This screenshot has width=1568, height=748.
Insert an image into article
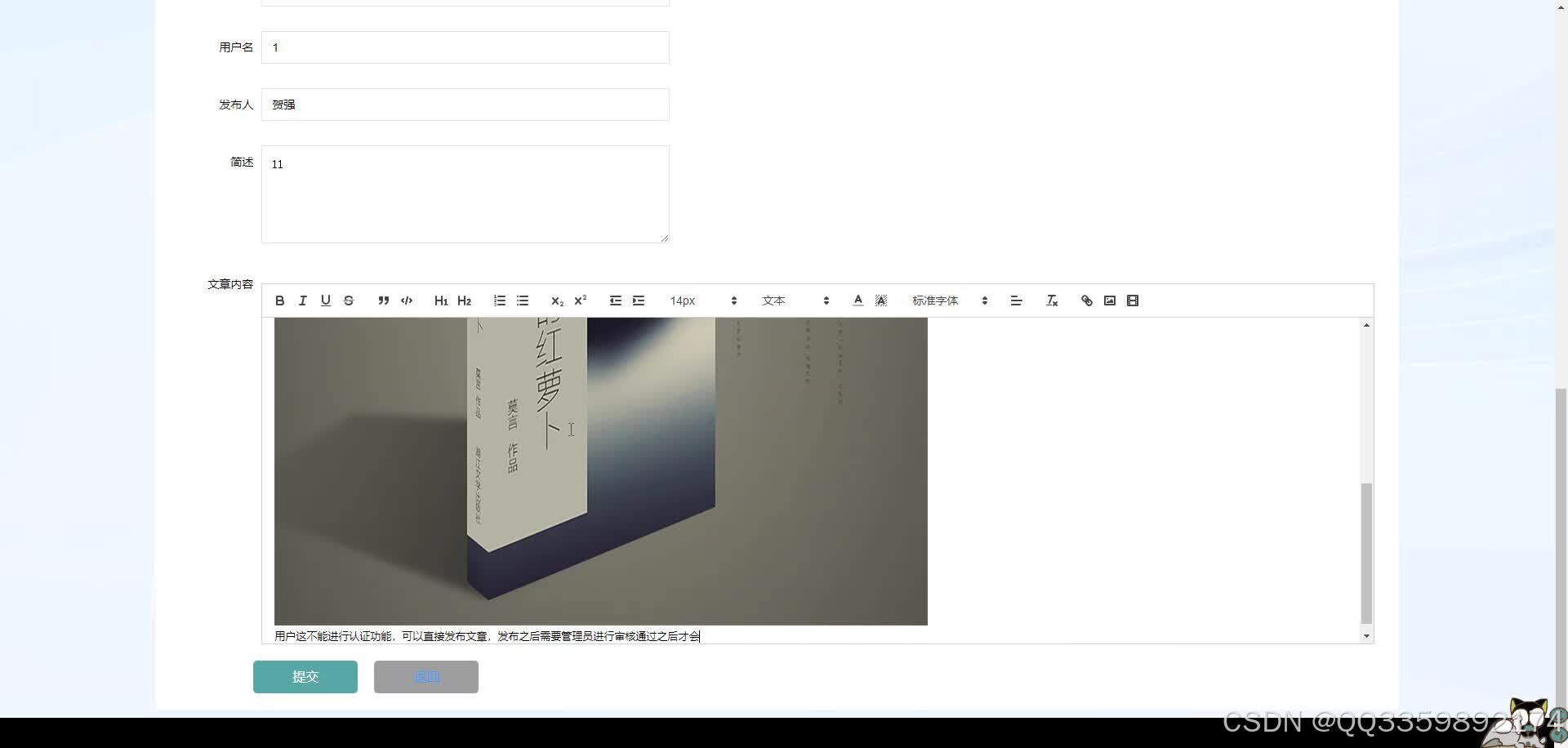coord(1110,301)
